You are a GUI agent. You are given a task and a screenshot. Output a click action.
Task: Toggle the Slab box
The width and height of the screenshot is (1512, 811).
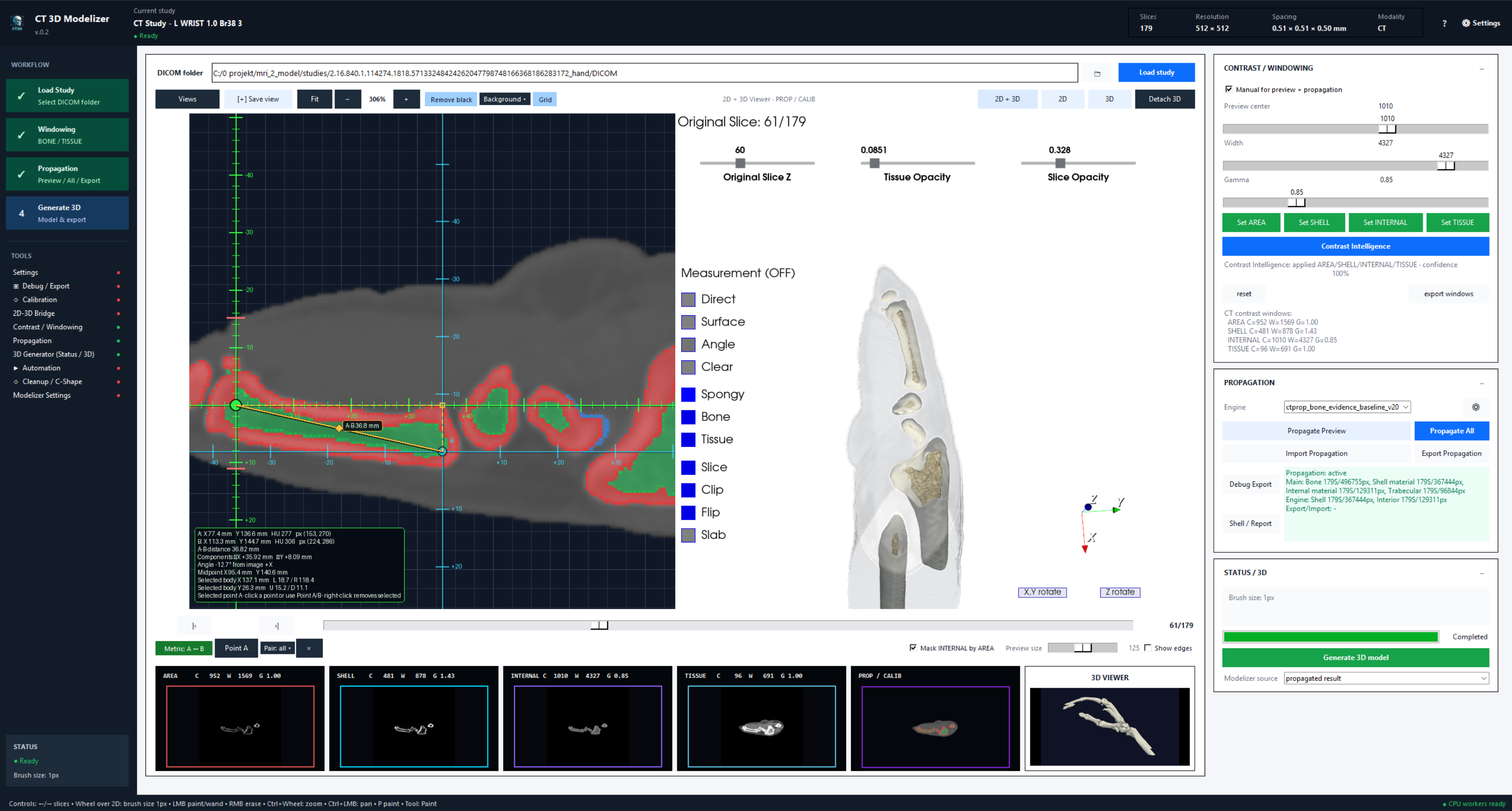pos(688,535)
